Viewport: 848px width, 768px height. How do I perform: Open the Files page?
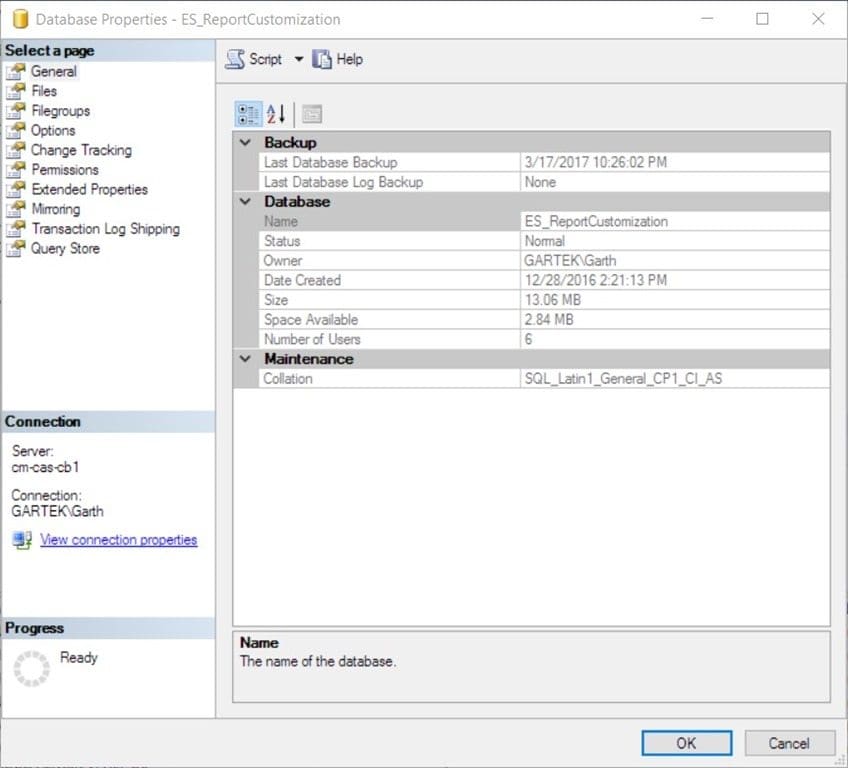(x=44, y=91)
